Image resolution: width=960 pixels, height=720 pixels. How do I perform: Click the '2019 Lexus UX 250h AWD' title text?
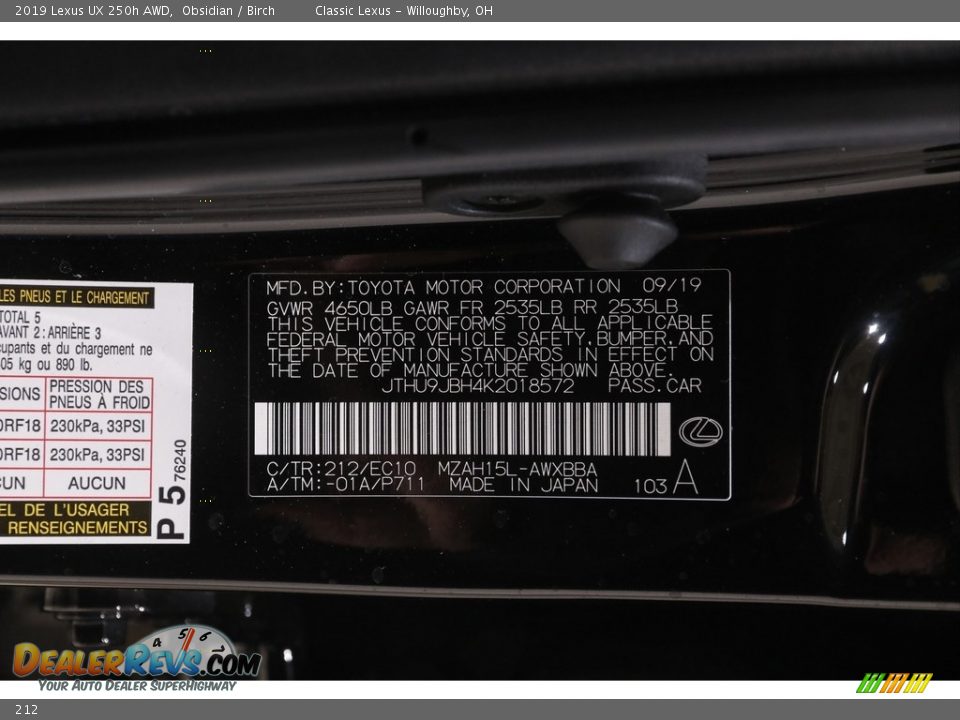(93, 10)
